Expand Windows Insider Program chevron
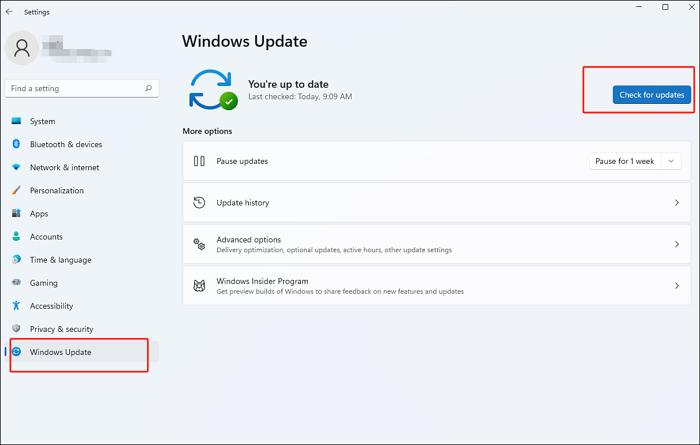The height and width of the screenshot is (445, 700). pyautogui.click(x=677, y=286)
